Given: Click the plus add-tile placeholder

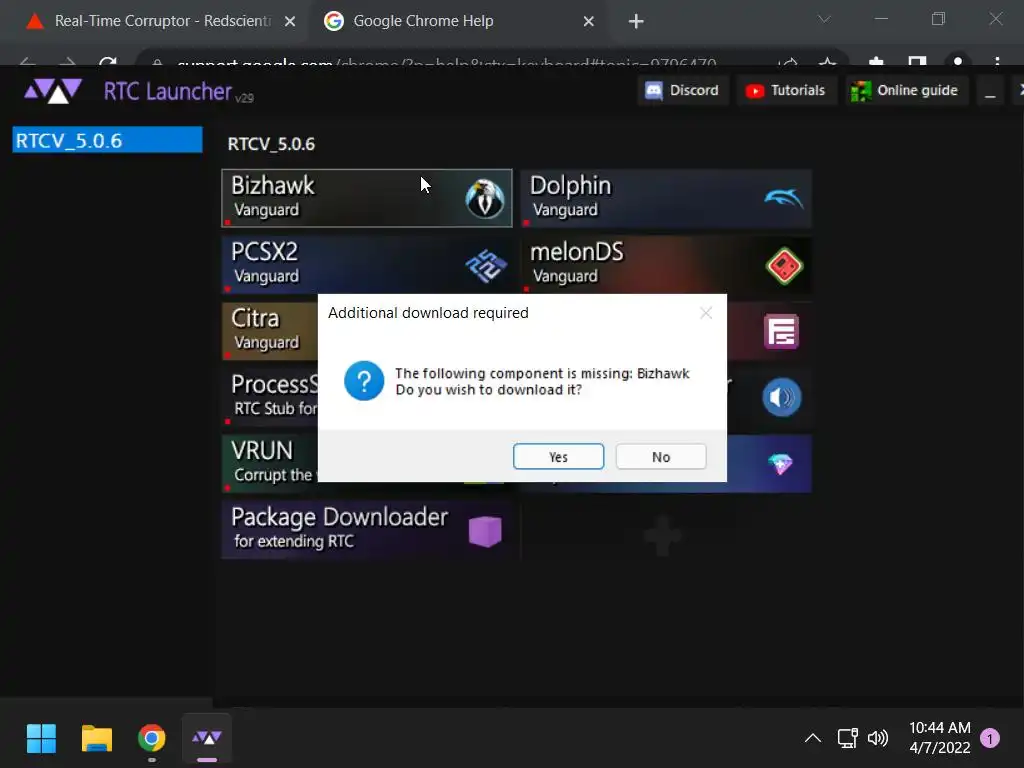Looking at the screenshot, I should coord(663,536).
